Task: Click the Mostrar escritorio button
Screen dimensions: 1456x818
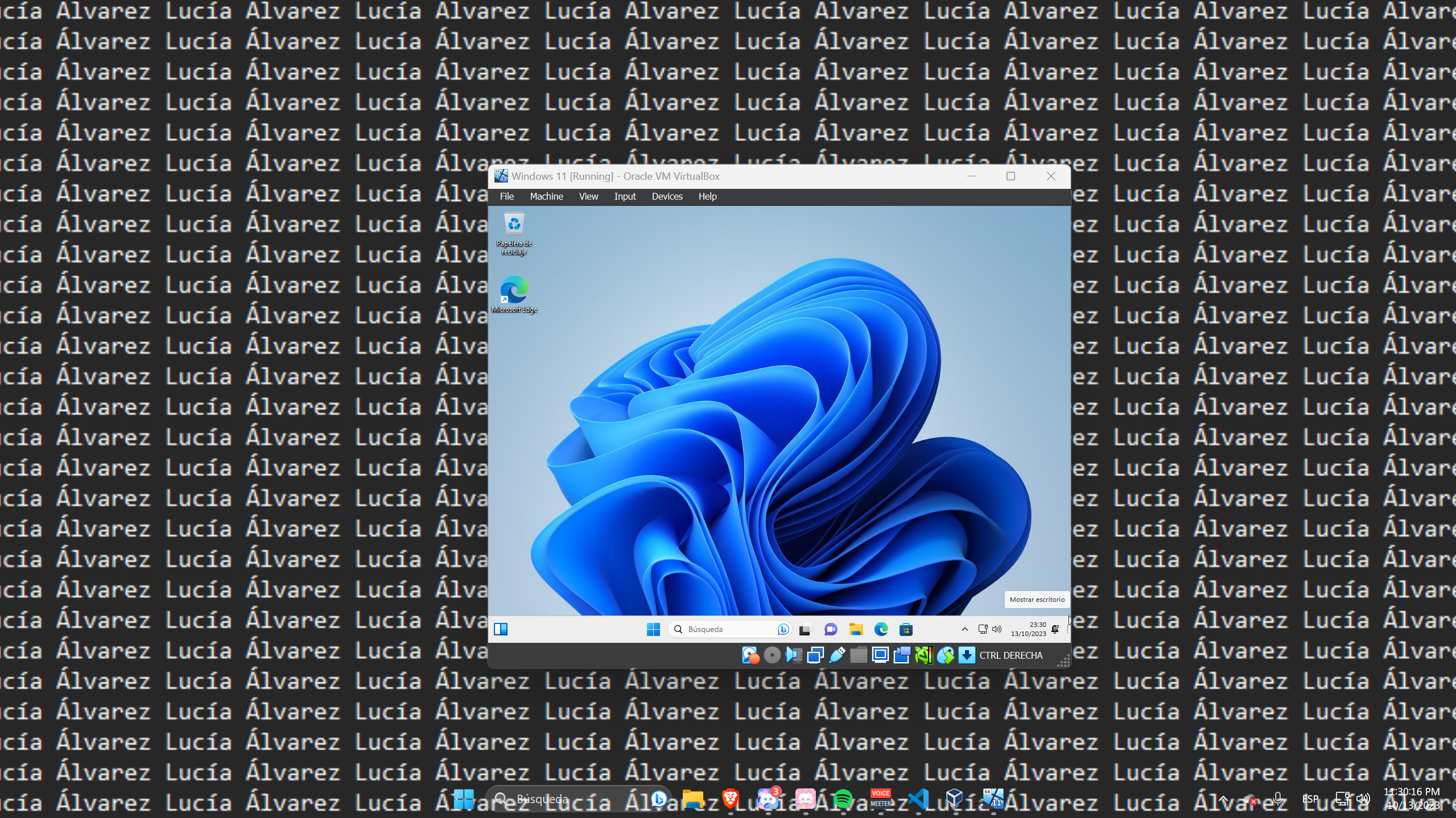Action: [x=1037, y=600]
